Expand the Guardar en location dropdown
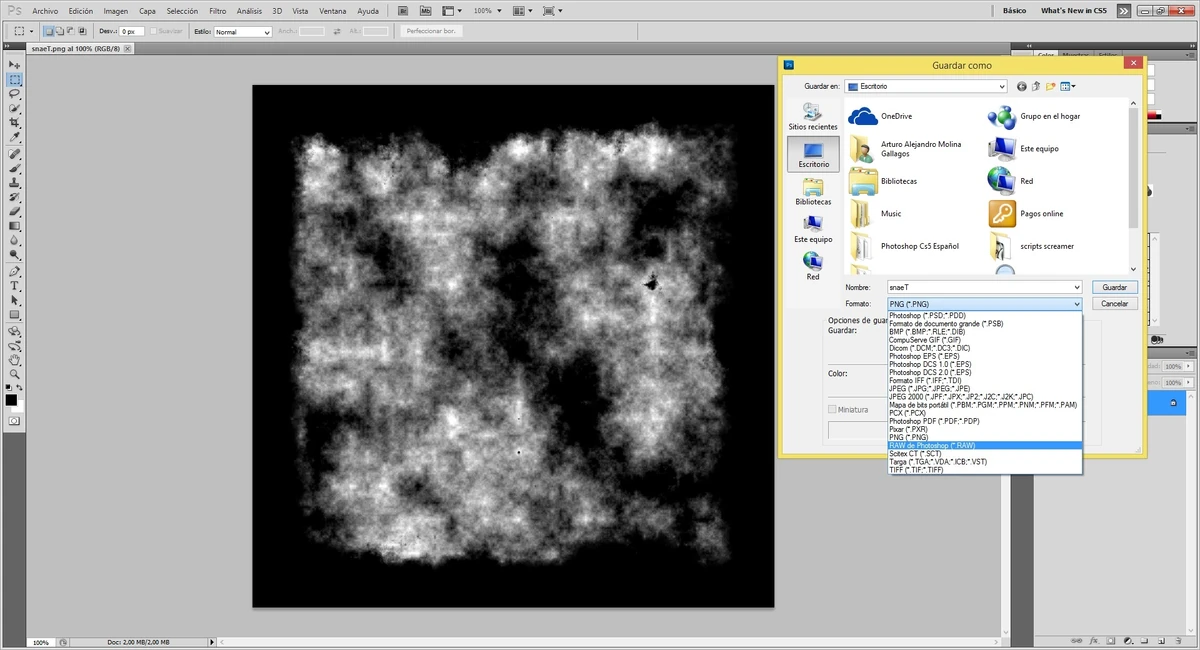Screen dimensions: 1200x650 click(925, 87)
